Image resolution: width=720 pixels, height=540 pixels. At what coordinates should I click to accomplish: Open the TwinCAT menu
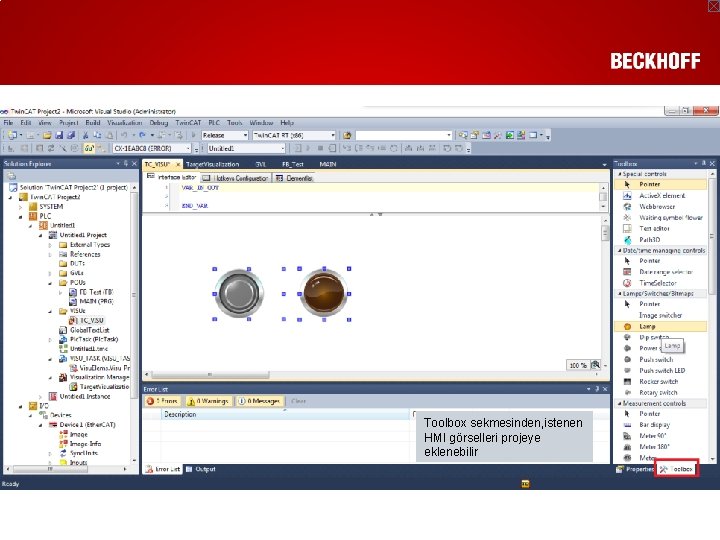click(x=188, y=123)
